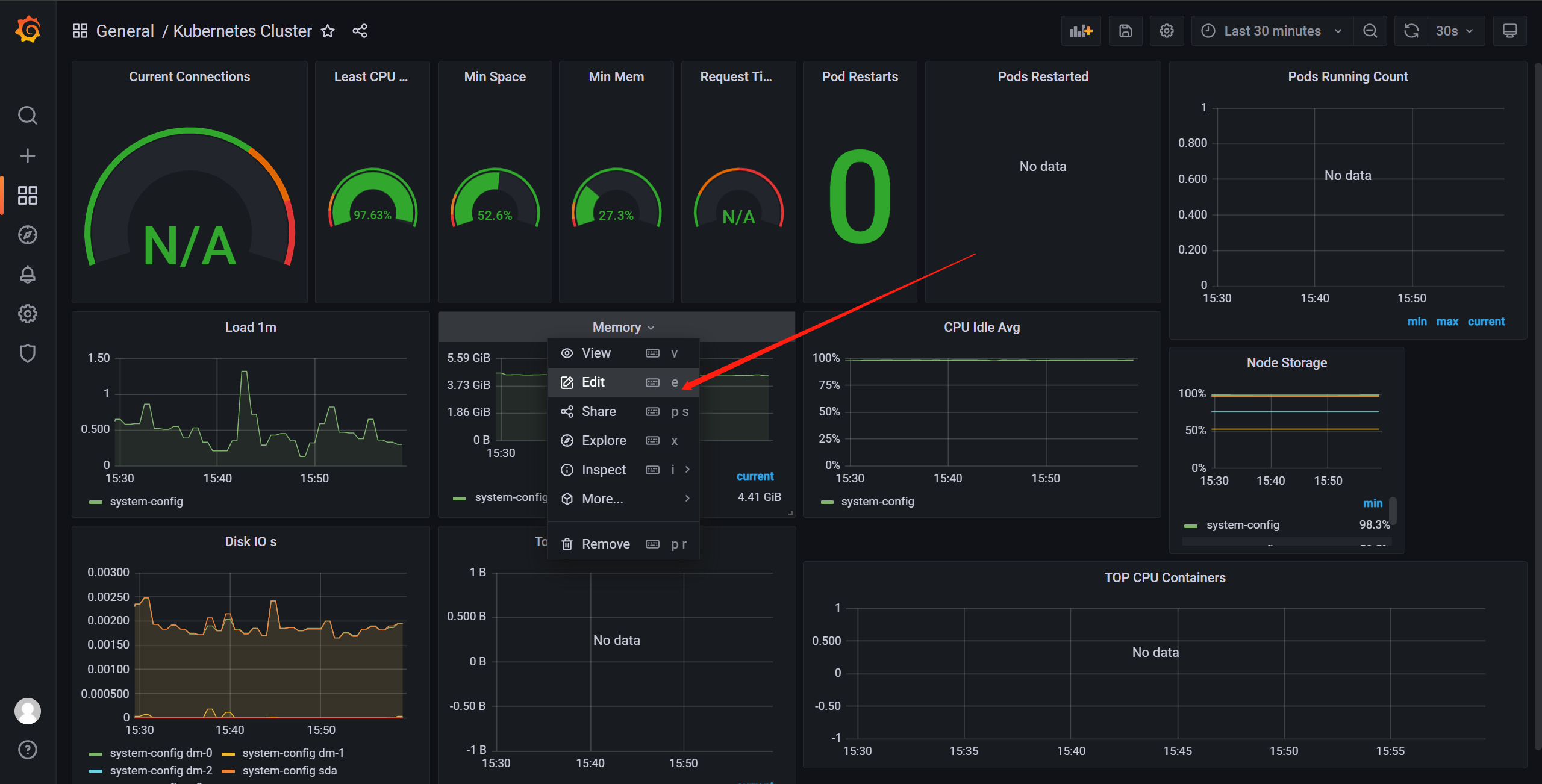This screenshot has height=784, width=1542.
Task: Sort Pods Running Count legend by max
Action: (x=1447, y=322)
